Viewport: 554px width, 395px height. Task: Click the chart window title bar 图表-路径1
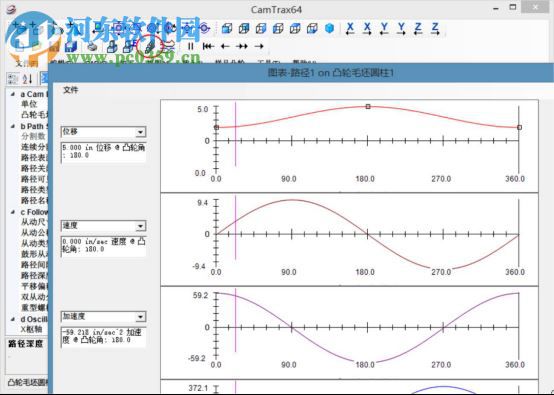330,73
